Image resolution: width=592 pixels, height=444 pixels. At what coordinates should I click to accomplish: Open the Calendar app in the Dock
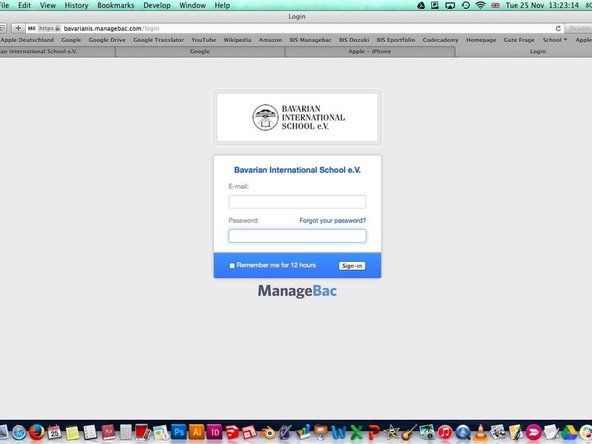click(54, 432)
